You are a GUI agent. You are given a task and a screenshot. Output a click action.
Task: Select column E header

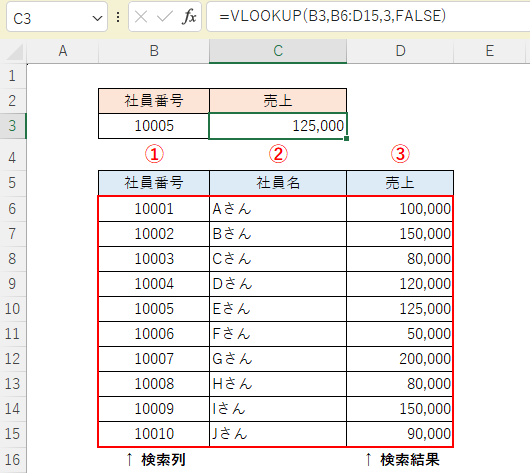click(x=489, y=51)
